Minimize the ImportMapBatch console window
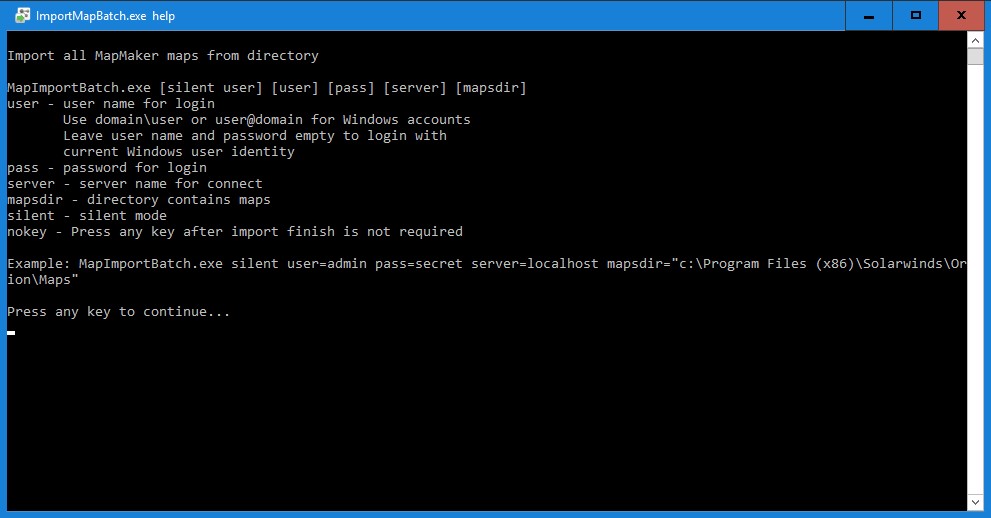Screen dimensions: 991x518 point(871,15)
